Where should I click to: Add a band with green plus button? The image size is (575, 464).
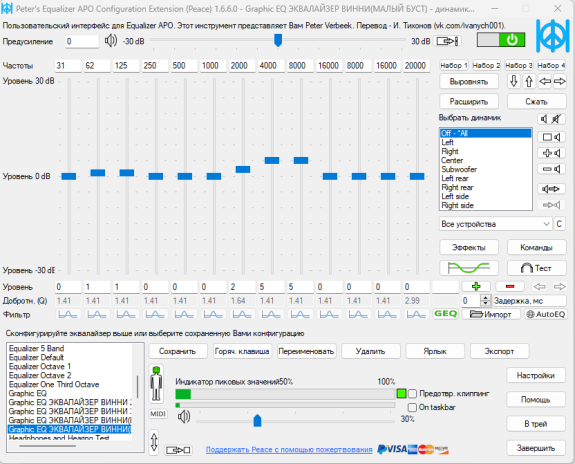click(476, 286)
